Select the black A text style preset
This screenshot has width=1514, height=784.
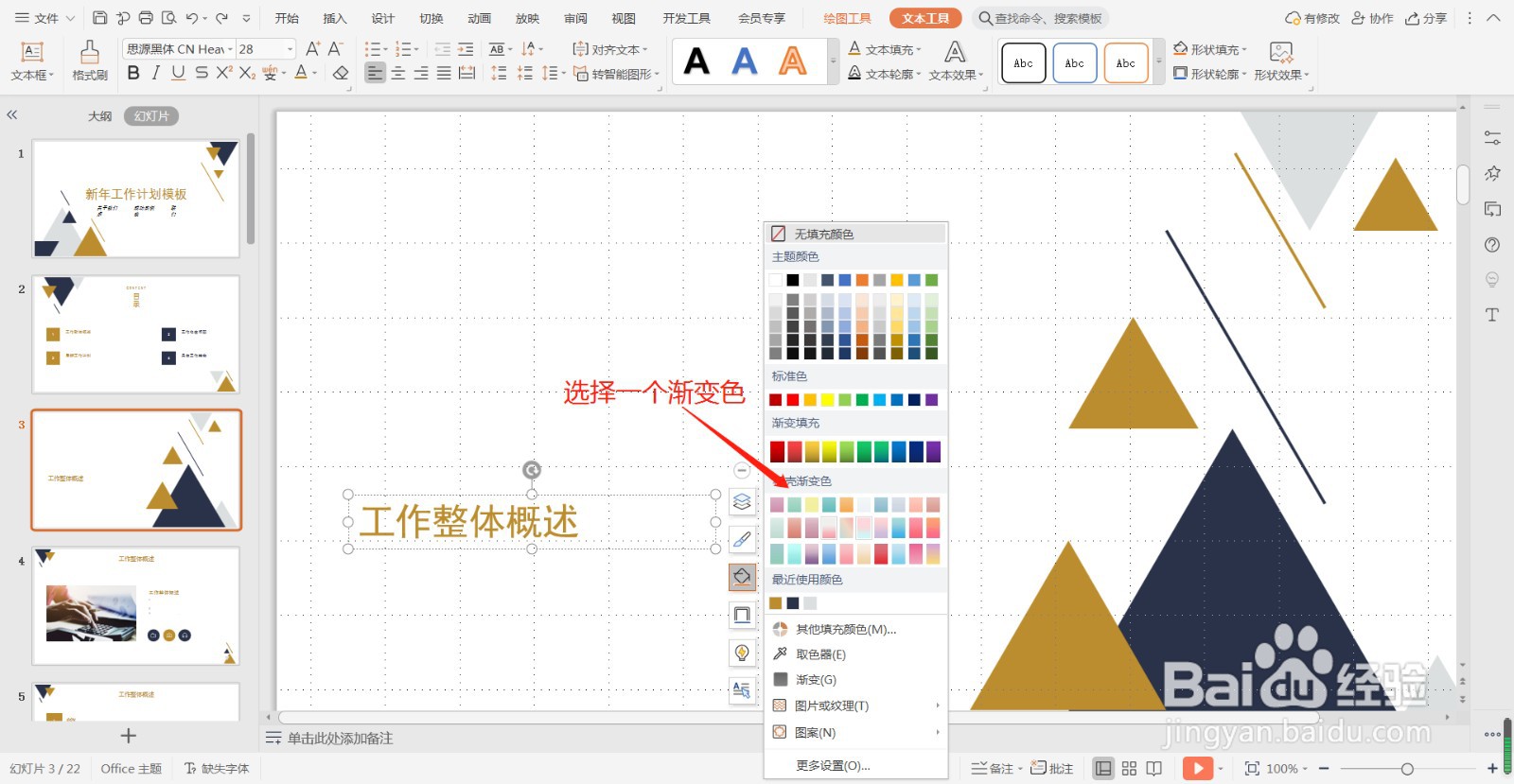pyautogui.click(x=696, y=61)
